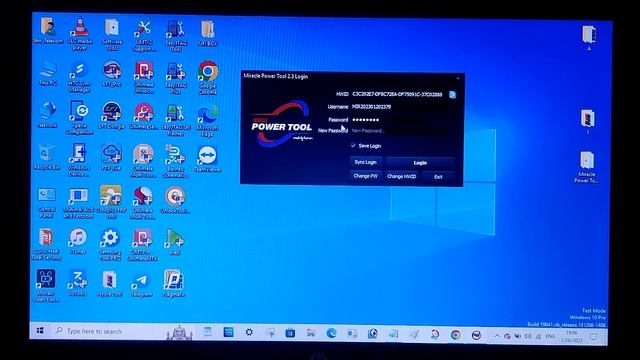The image size is (640, 360).
Task: Show hidden system tray icons
Action: pyautogui.click(x=497, y=336)
